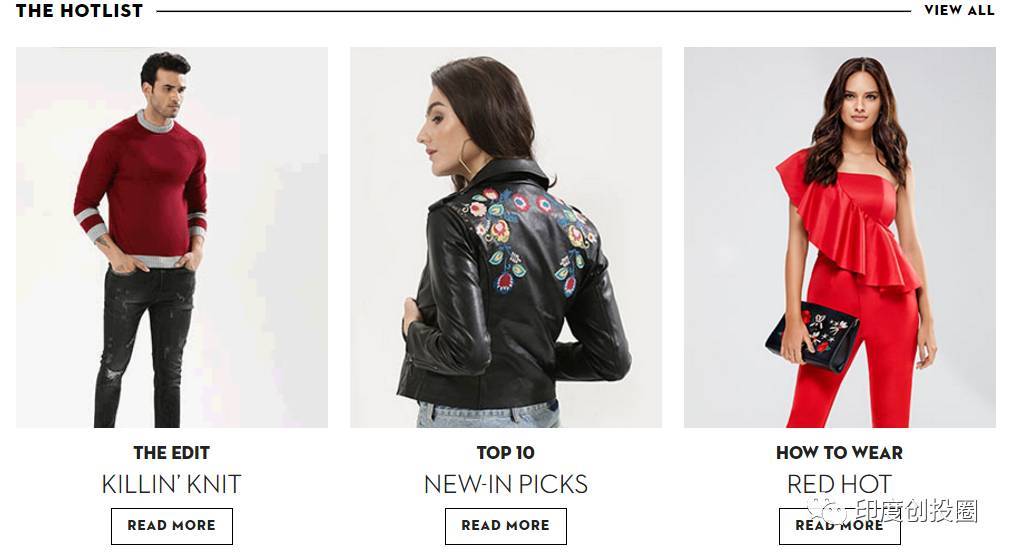Click the WeChat logo watermark icon
The height and width of the screenshot is (555, 1011).
coord(827,511)
